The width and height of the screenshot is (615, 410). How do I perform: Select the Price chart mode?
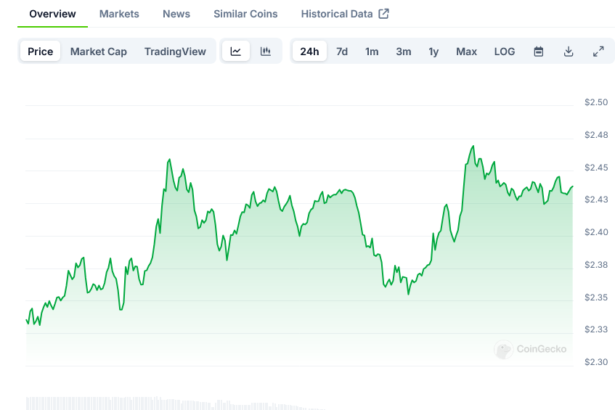(x=41, y=52)
